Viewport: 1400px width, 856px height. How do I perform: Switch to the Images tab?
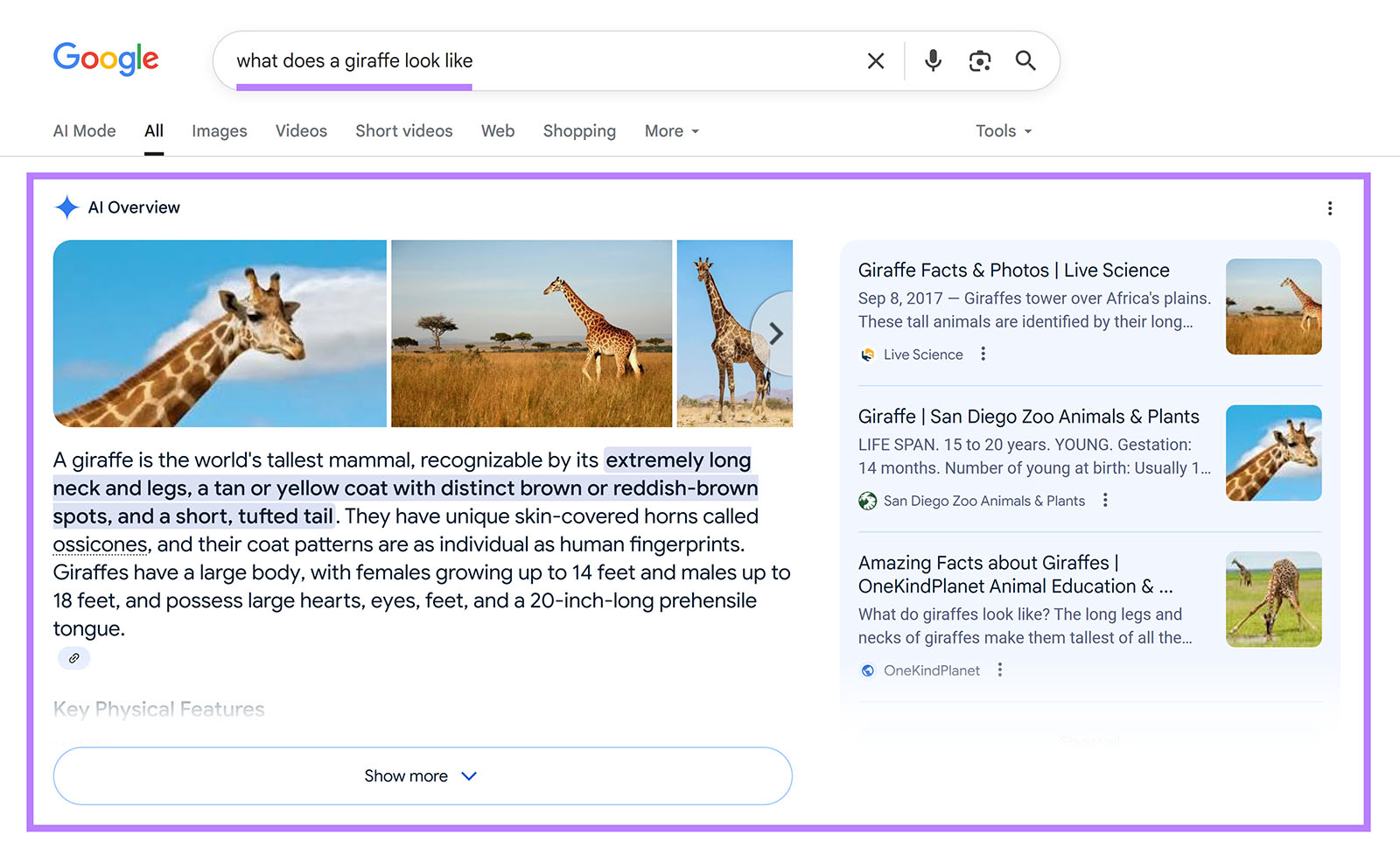pos(218,130)
